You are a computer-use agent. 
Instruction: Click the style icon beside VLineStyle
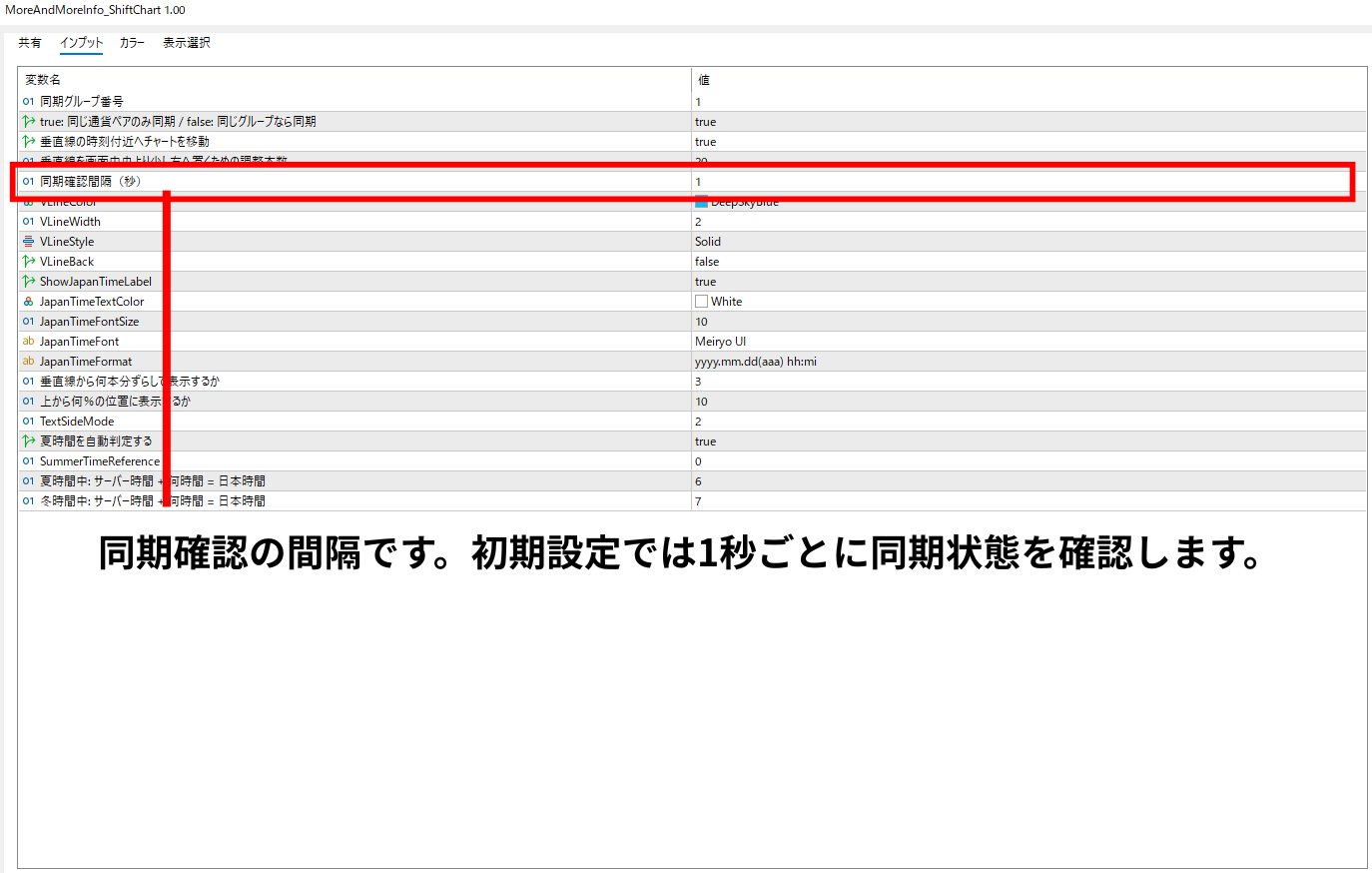click(28, 242)
